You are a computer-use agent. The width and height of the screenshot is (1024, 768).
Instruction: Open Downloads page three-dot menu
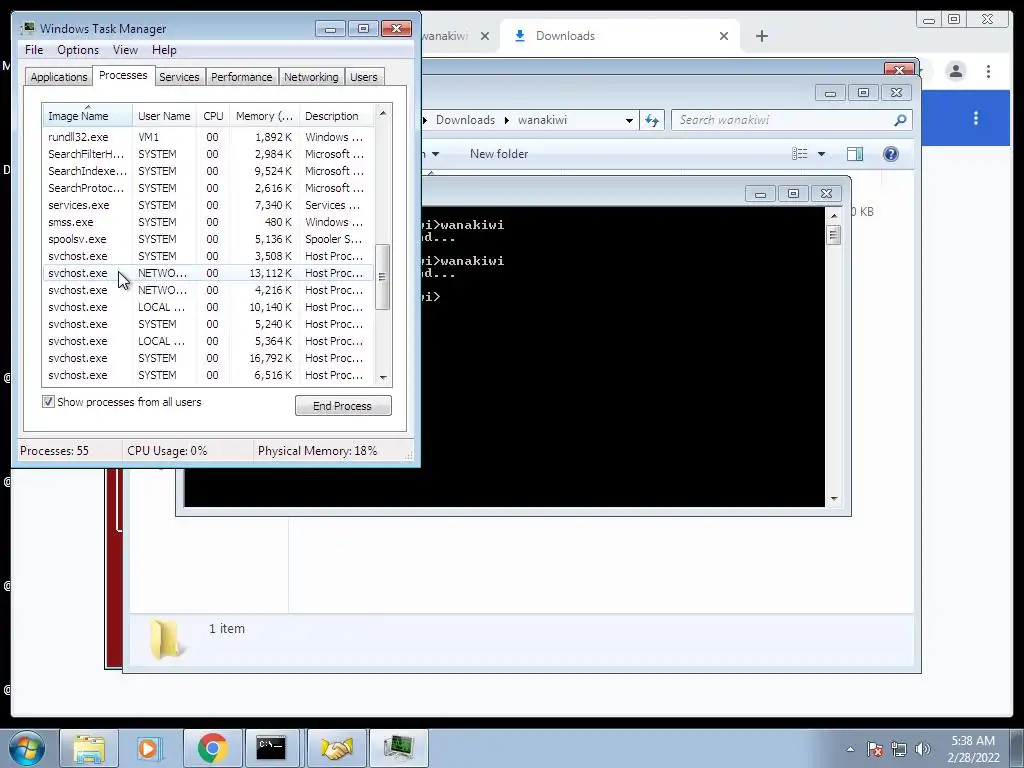point(976,118)
